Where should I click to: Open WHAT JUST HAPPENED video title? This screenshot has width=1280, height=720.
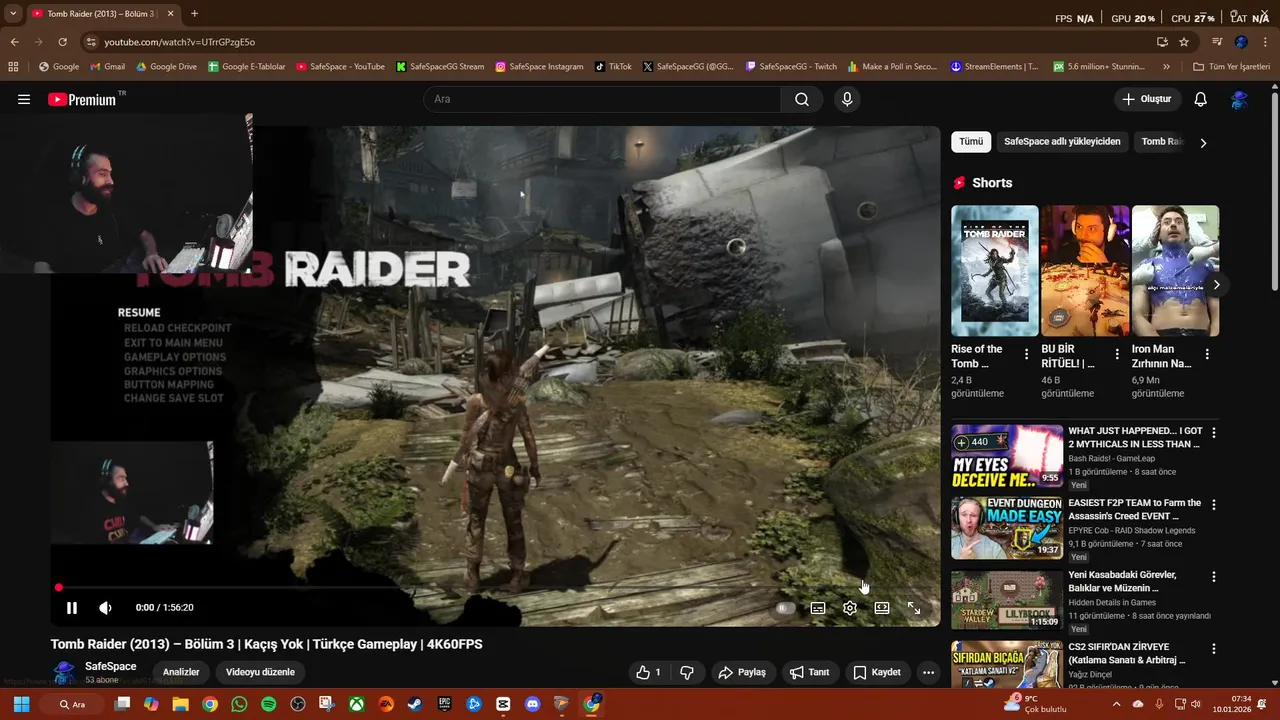pyautogui.click(x=1135, y=437)
